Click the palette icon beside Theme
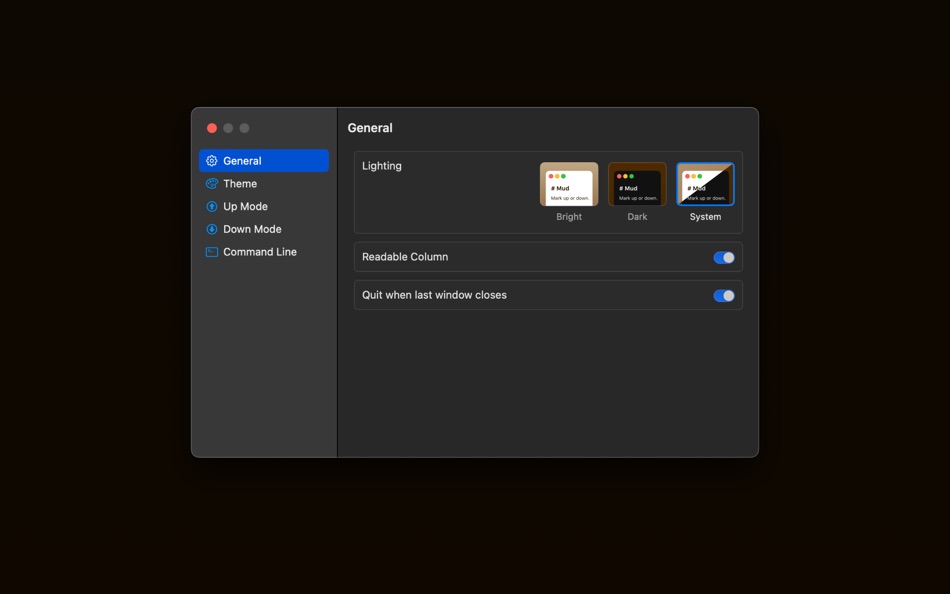The image size is (950, 594). (210, 183)
